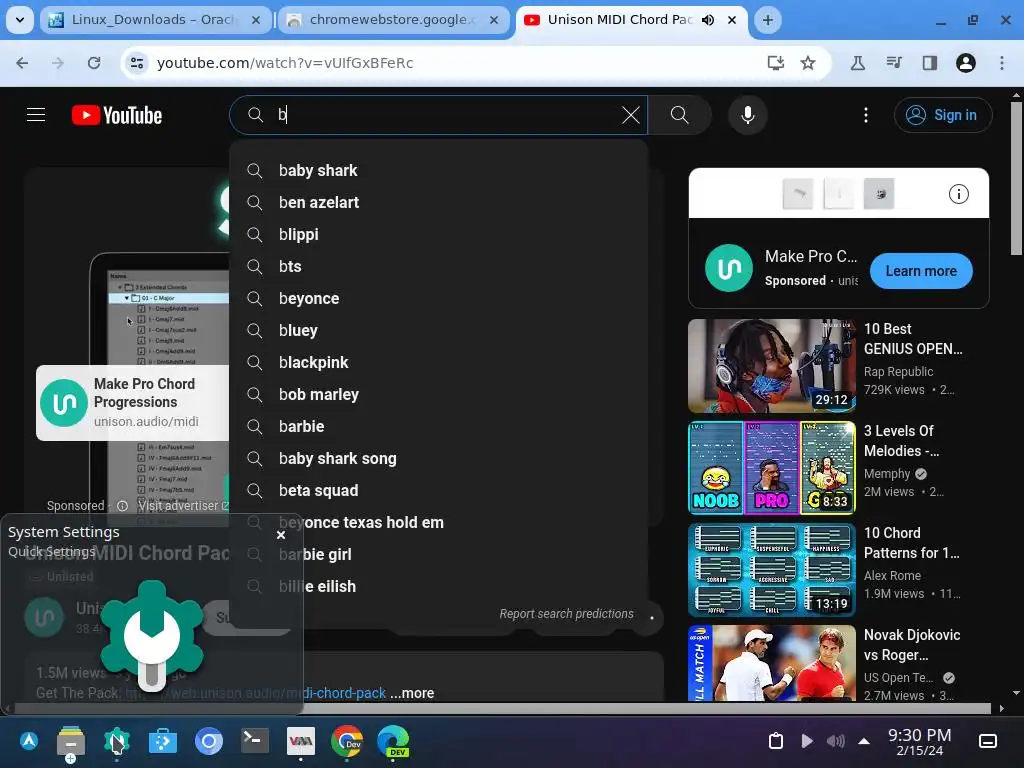Viewport: 1024px width, 768px height.
Task: Open '10 Chord Patterns for 1...' thumbnail
Action: point(771,569)
